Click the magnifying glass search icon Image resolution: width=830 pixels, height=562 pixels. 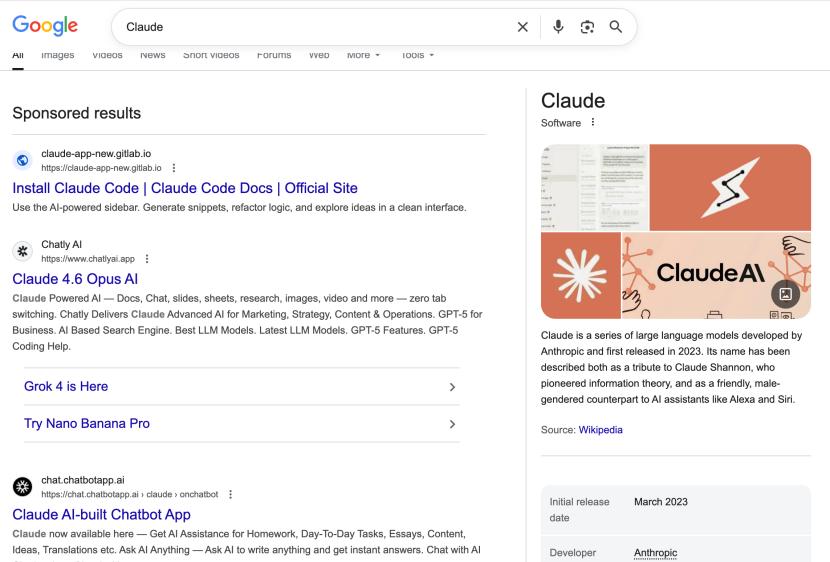point(617,27)
